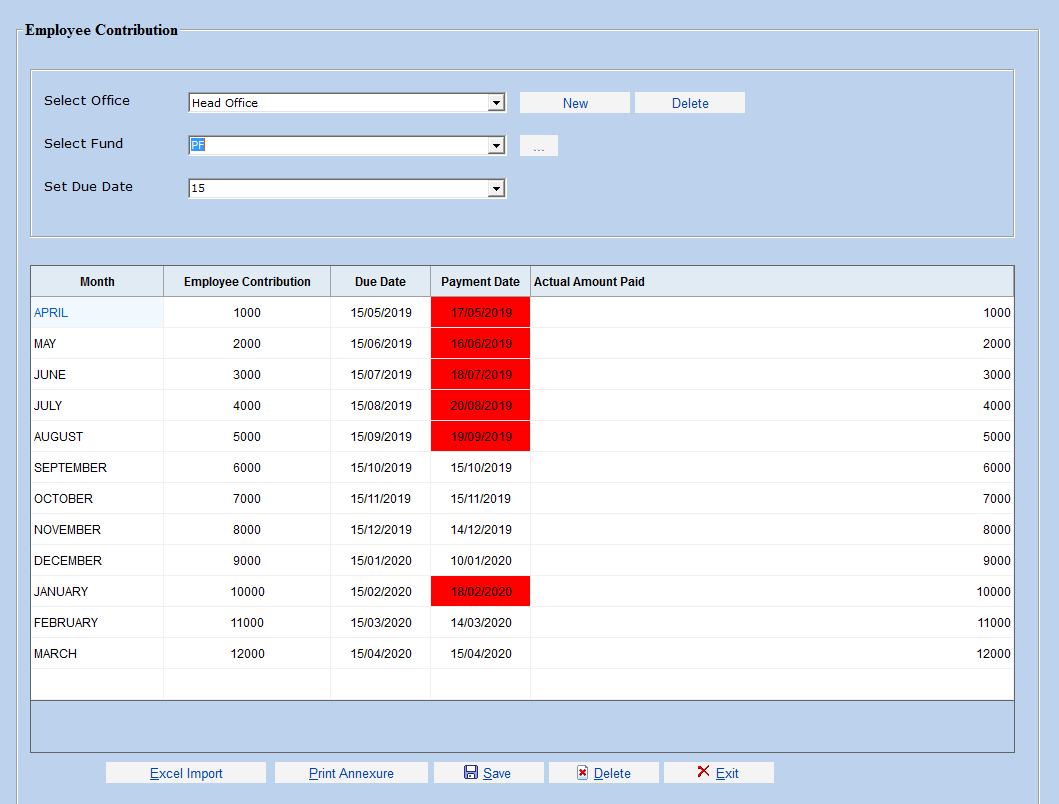
Task: Open the Set Due Date dropdown arrow
Action: pos(496,189)
